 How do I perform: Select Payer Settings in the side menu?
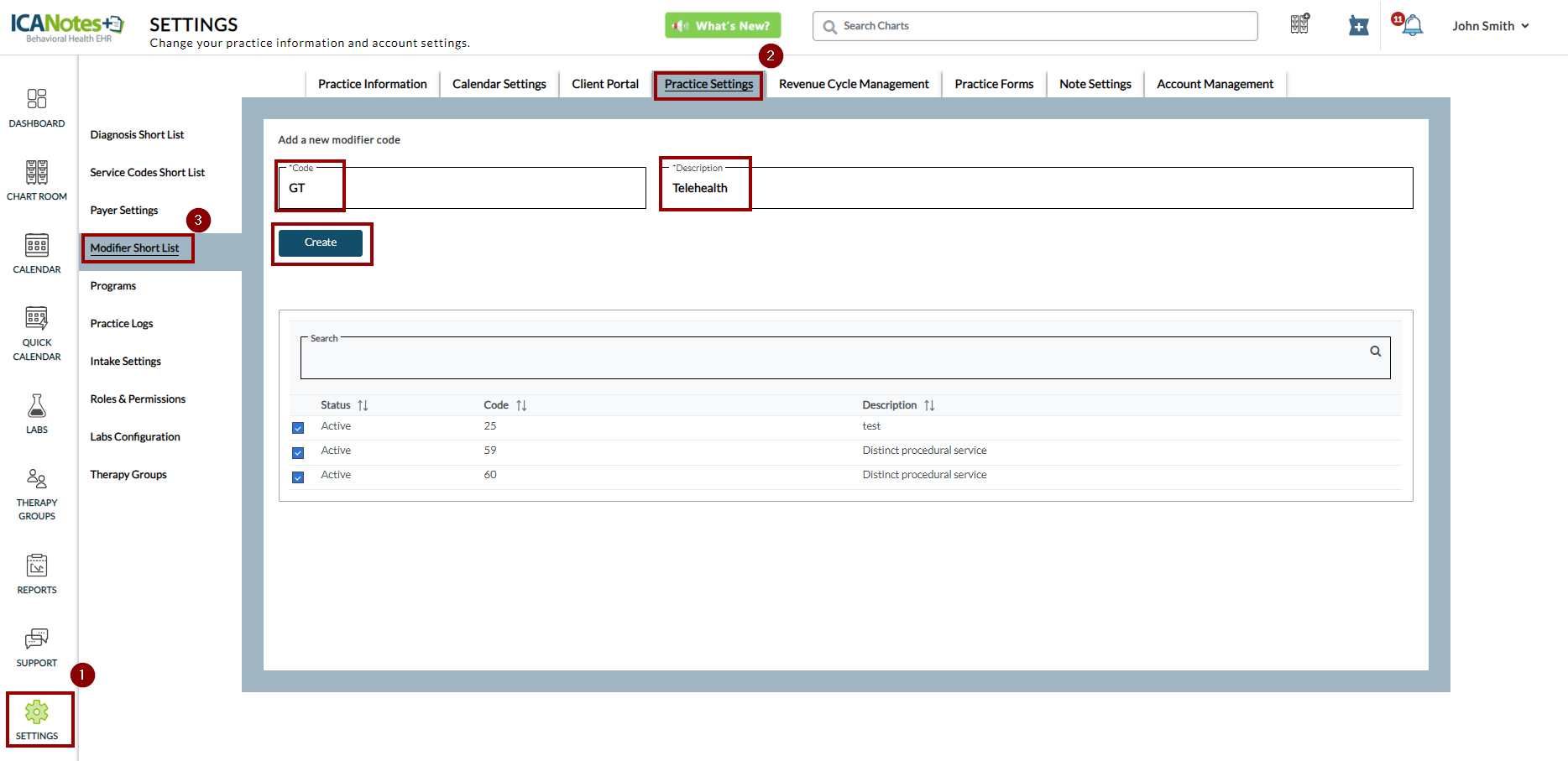click(124, 211)
